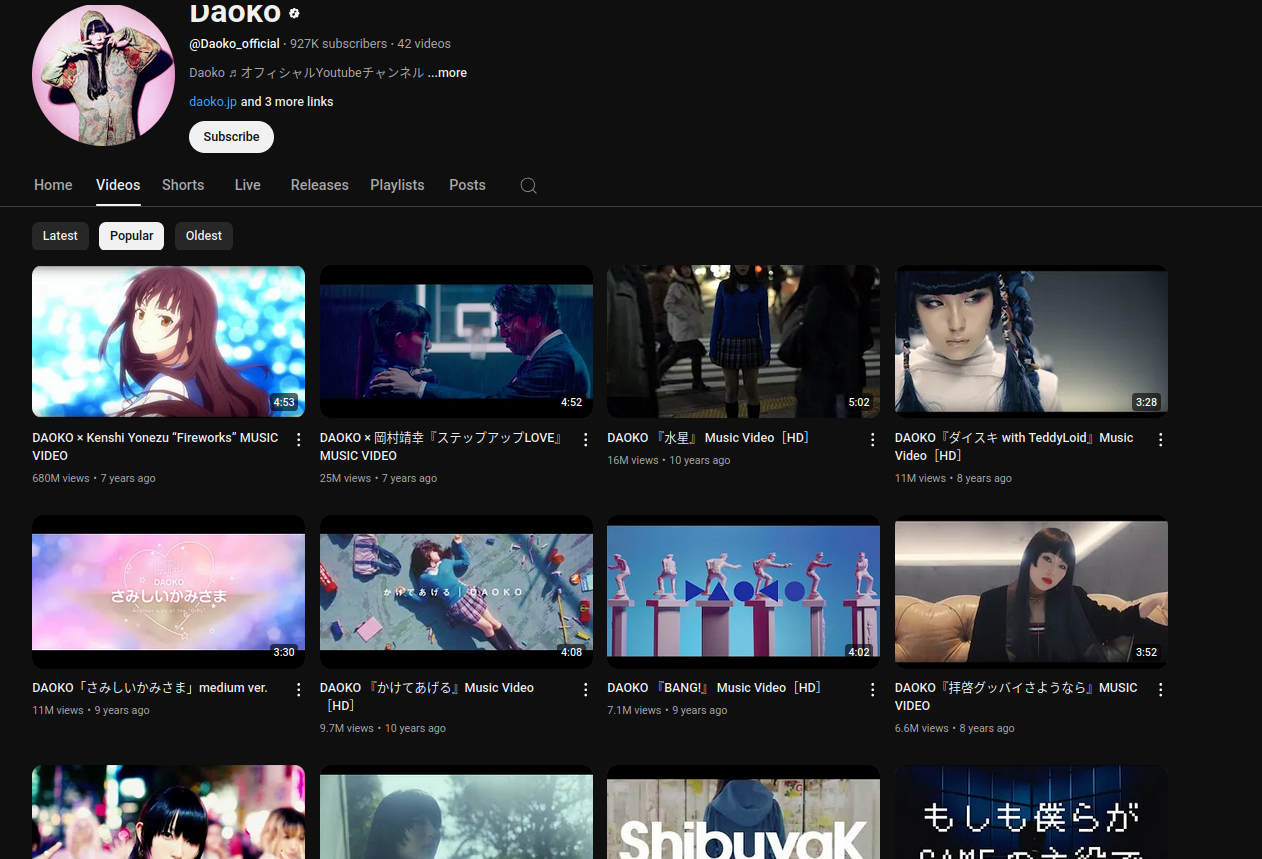This screenshot has height=859, width=1262.
Task: Click '680M views' under Fireworks video
Action: (x=61, y=479)
